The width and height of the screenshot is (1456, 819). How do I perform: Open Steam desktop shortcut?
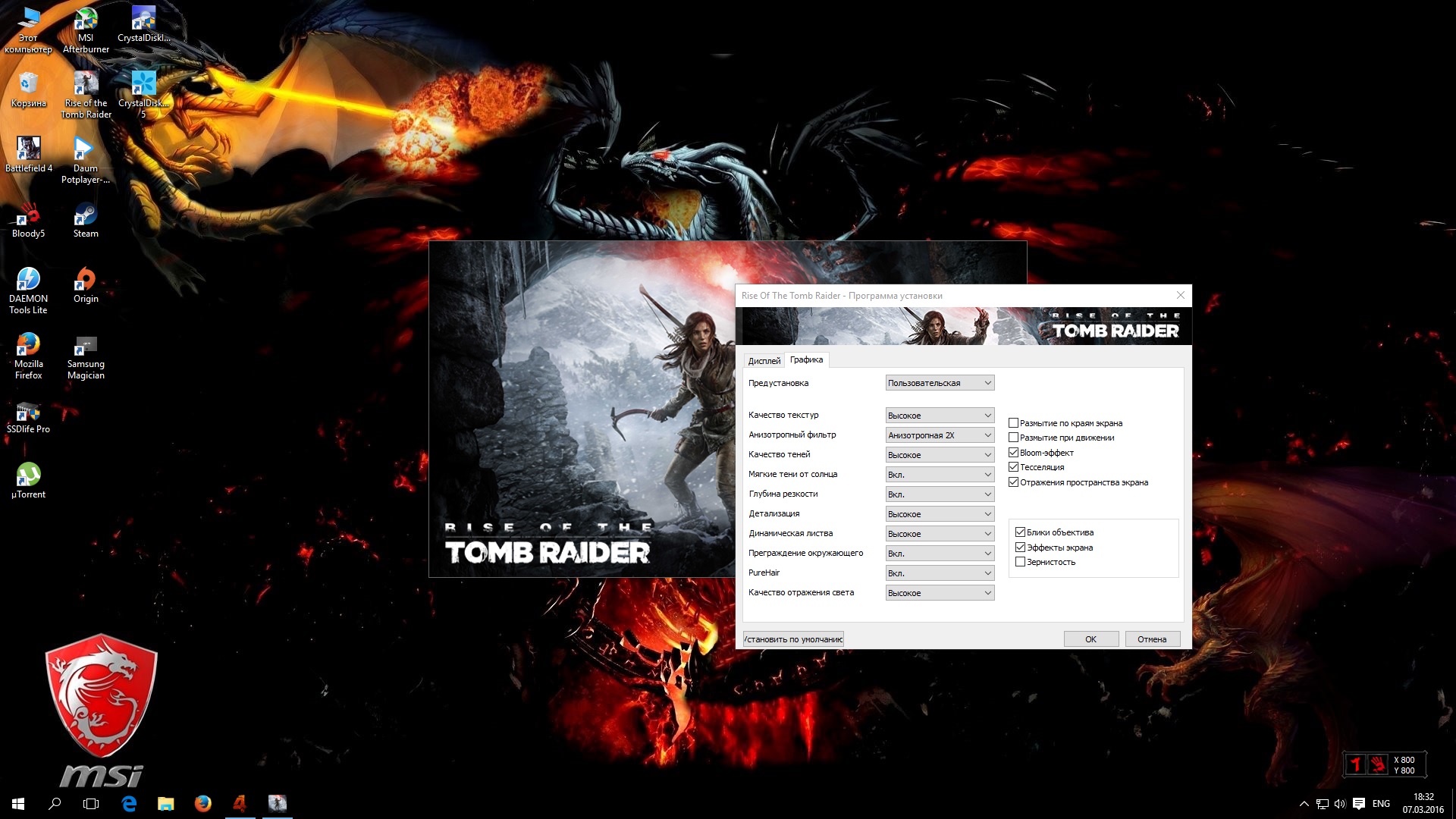(x=86, y=220)
